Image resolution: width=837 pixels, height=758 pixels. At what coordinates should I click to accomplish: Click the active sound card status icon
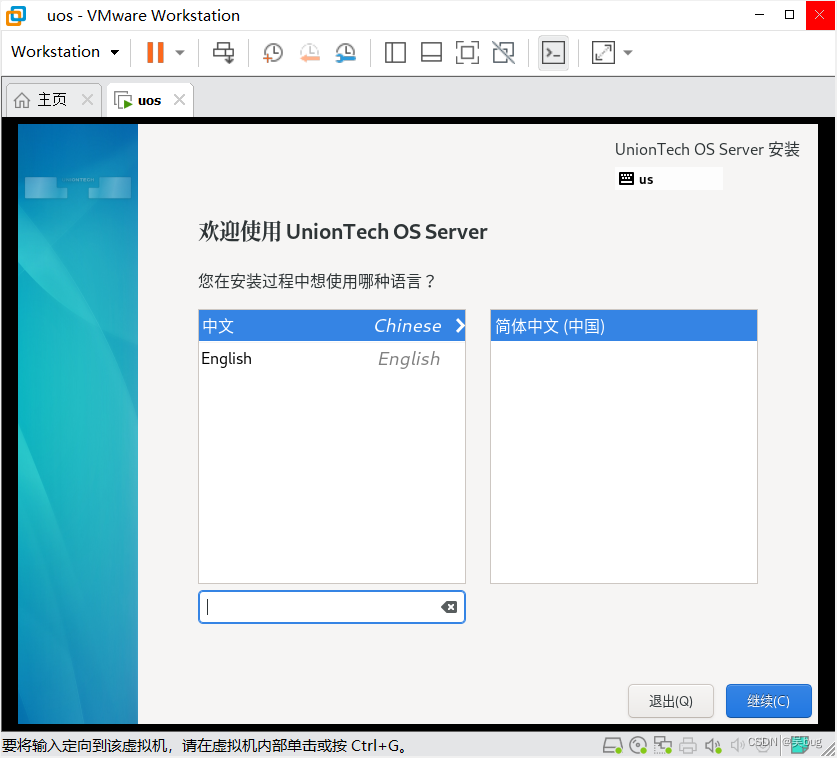[713, 745]
